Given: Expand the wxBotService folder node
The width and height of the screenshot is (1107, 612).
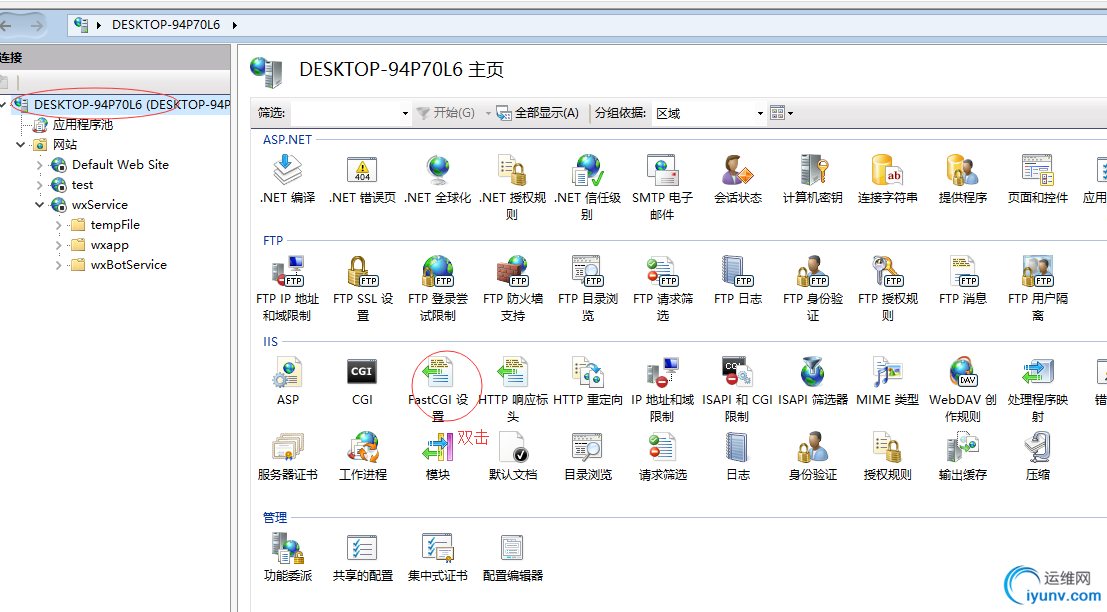Looking at the screenshot, I should [59, 265].
